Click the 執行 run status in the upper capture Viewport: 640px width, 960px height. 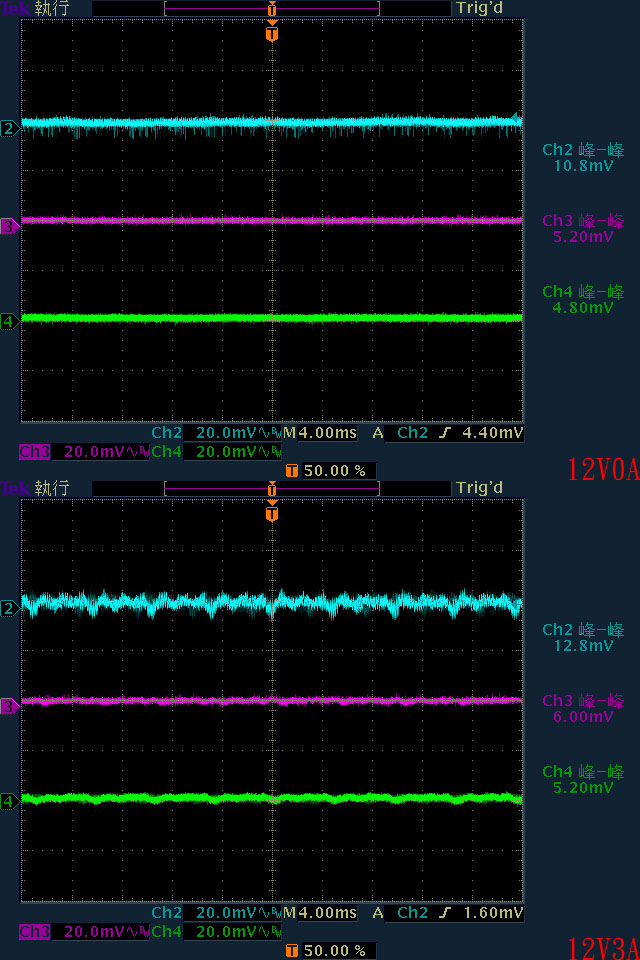52,9
